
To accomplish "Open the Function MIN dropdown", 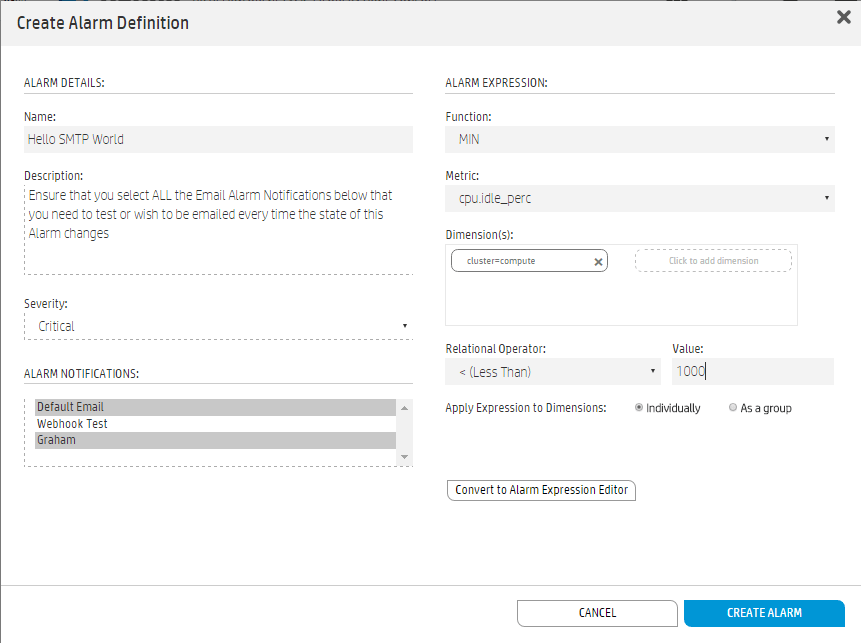I will click(639, 140).
